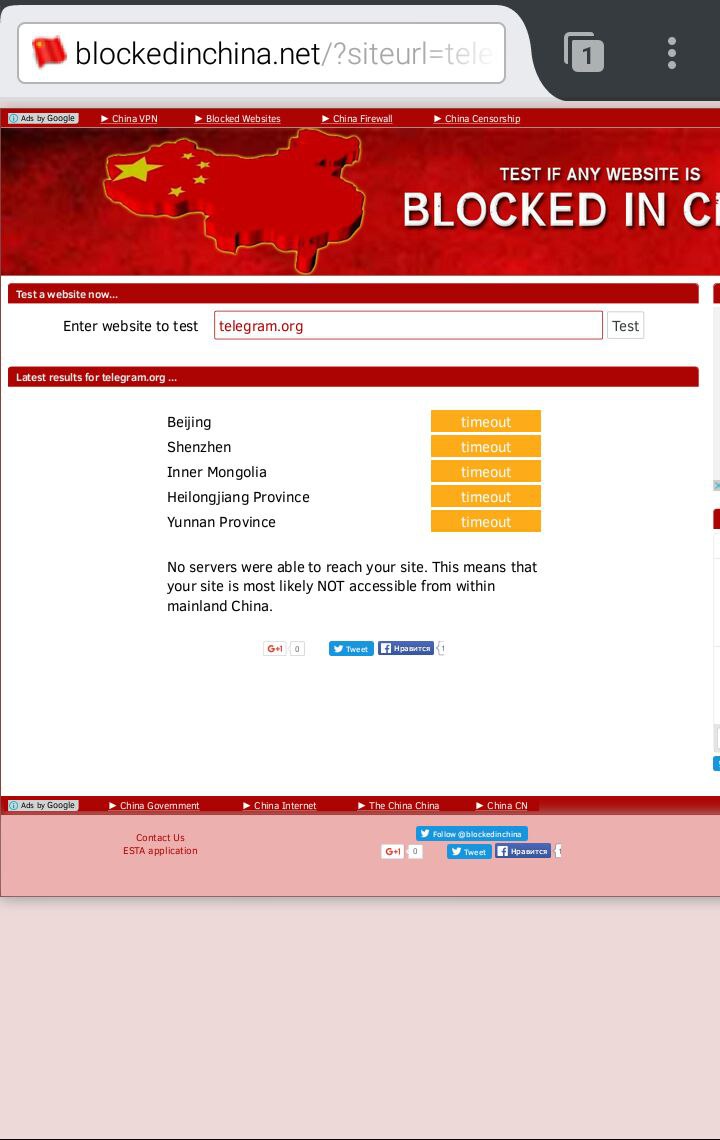The image size is (720, 1140).
Task: Open the China VPN ad link
Action: click(x=129, y=119)
